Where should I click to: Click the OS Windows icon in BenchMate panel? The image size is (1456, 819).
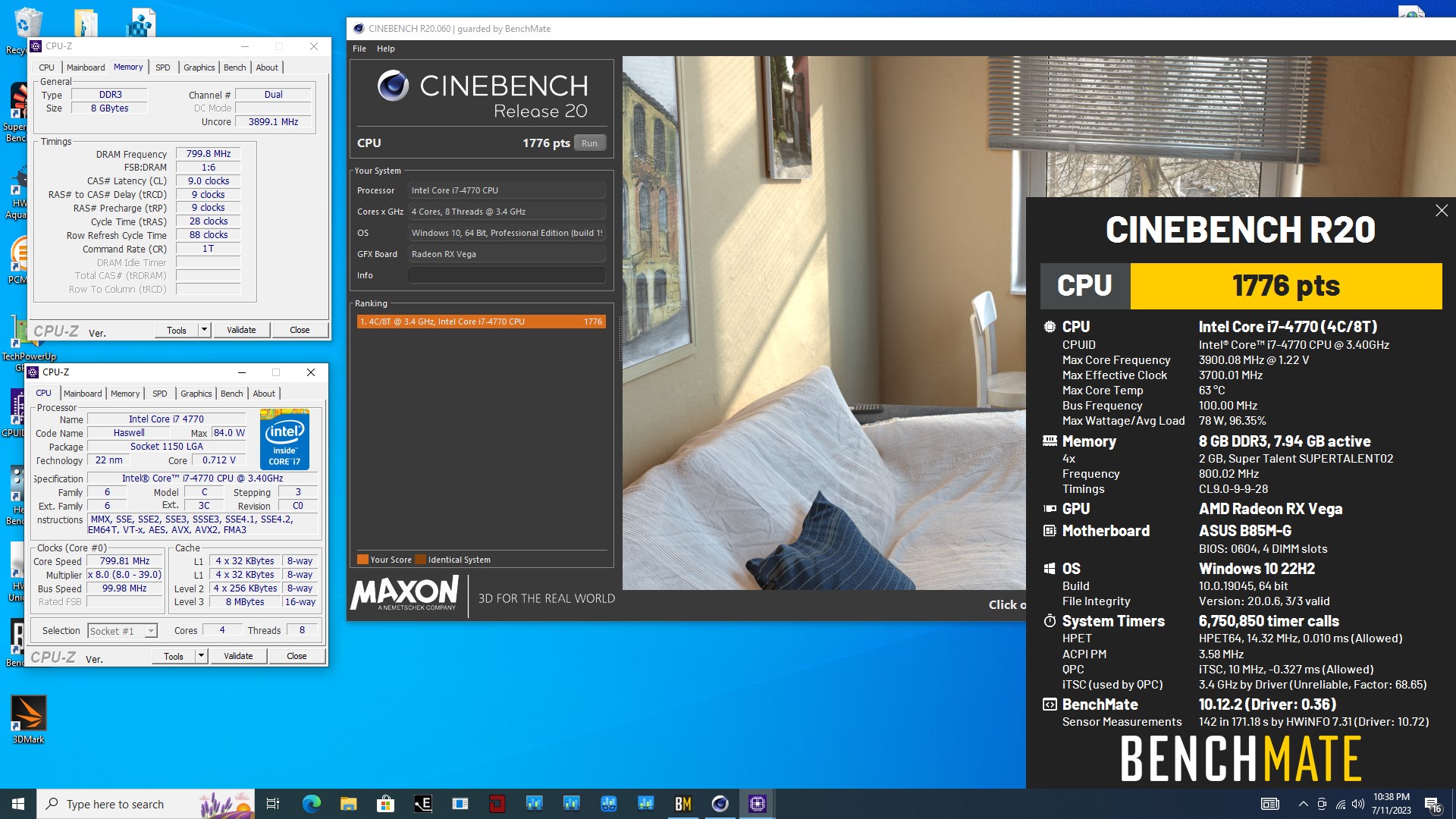click(x=1050, y=569)
